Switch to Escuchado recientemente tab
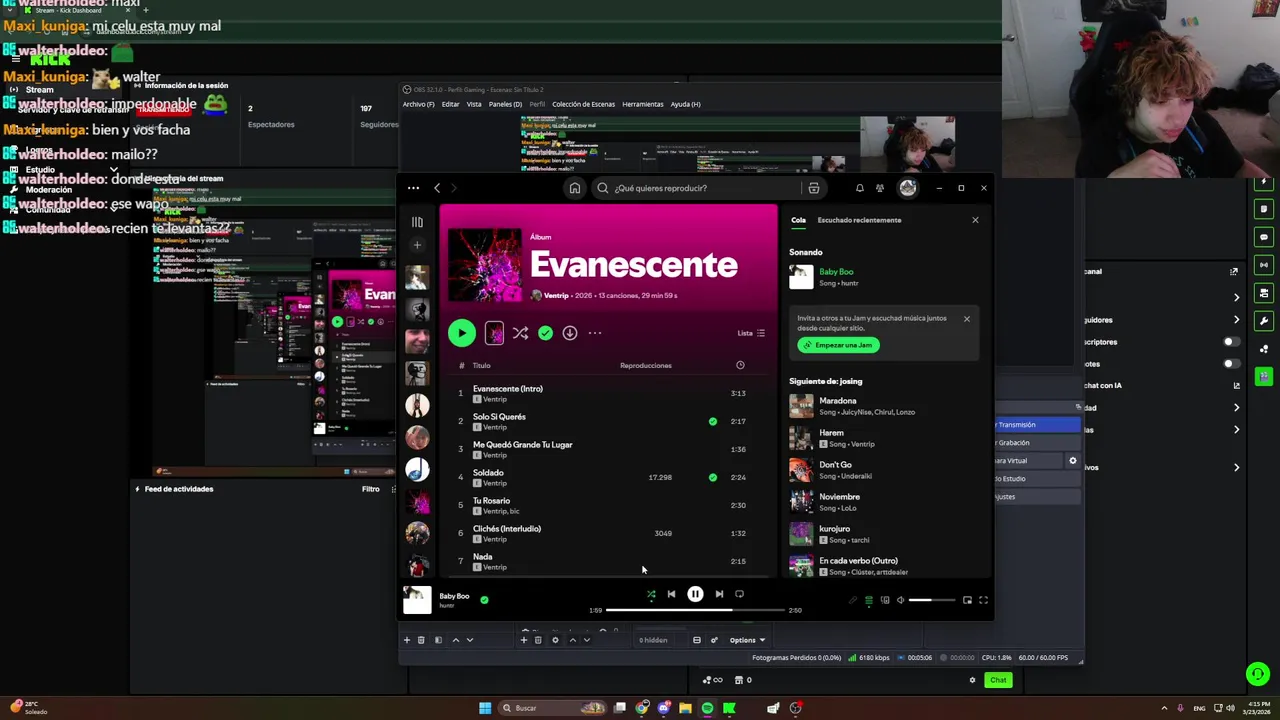Viewport: 1280px width, 720px height. (x=859, y=220)
